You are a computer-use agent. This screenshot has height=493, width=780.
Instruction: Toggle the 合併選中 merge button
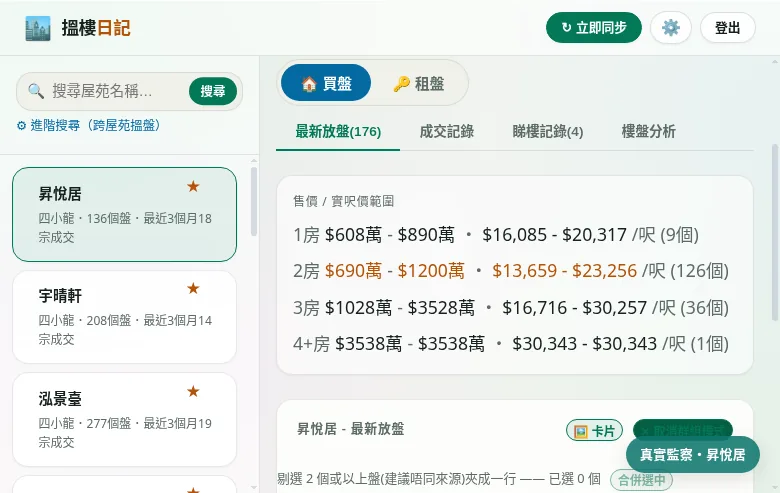click(642, 480)
